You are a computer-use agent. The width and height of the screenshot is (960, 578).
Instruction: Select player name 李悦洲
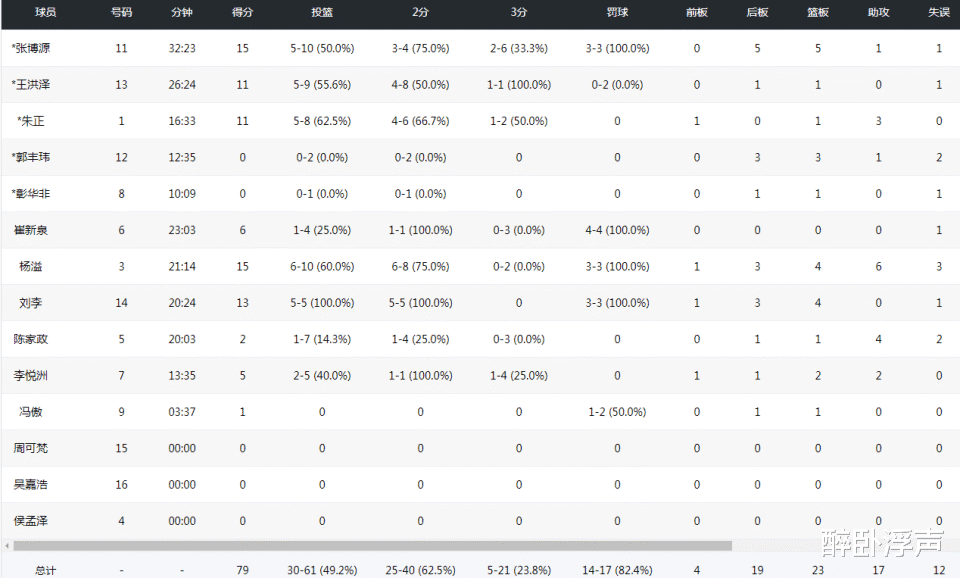31,375
